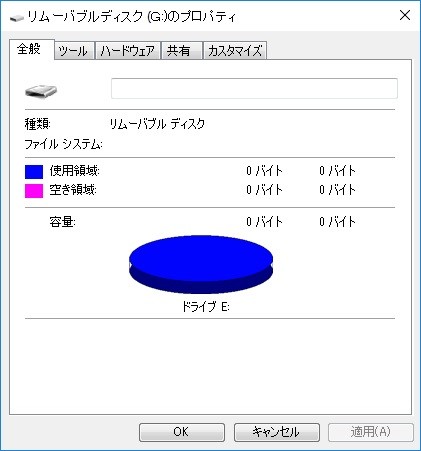Click the ドライブ E: label under chart
The width and height of the screenshot is (421, 451).
206,306
